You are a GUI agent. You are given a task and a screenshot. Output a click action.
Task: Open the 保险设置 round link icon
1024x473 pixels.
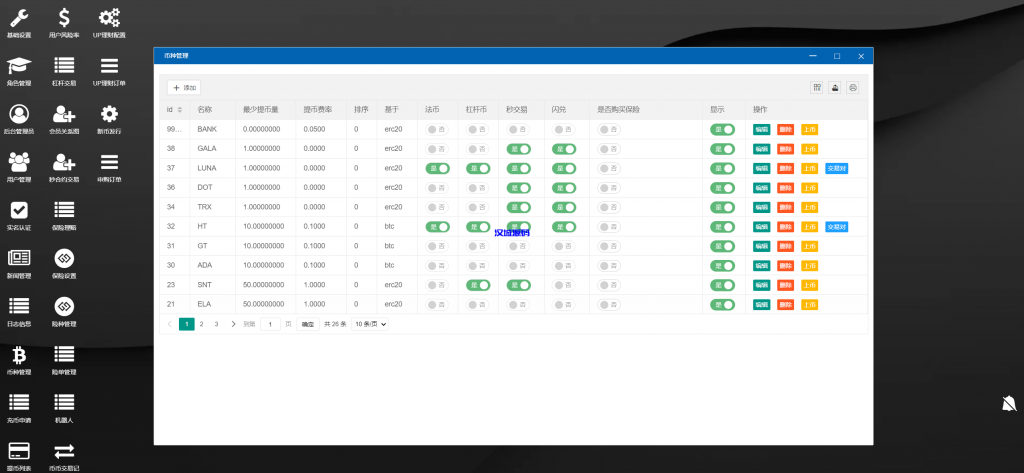(x=64, y=258)
